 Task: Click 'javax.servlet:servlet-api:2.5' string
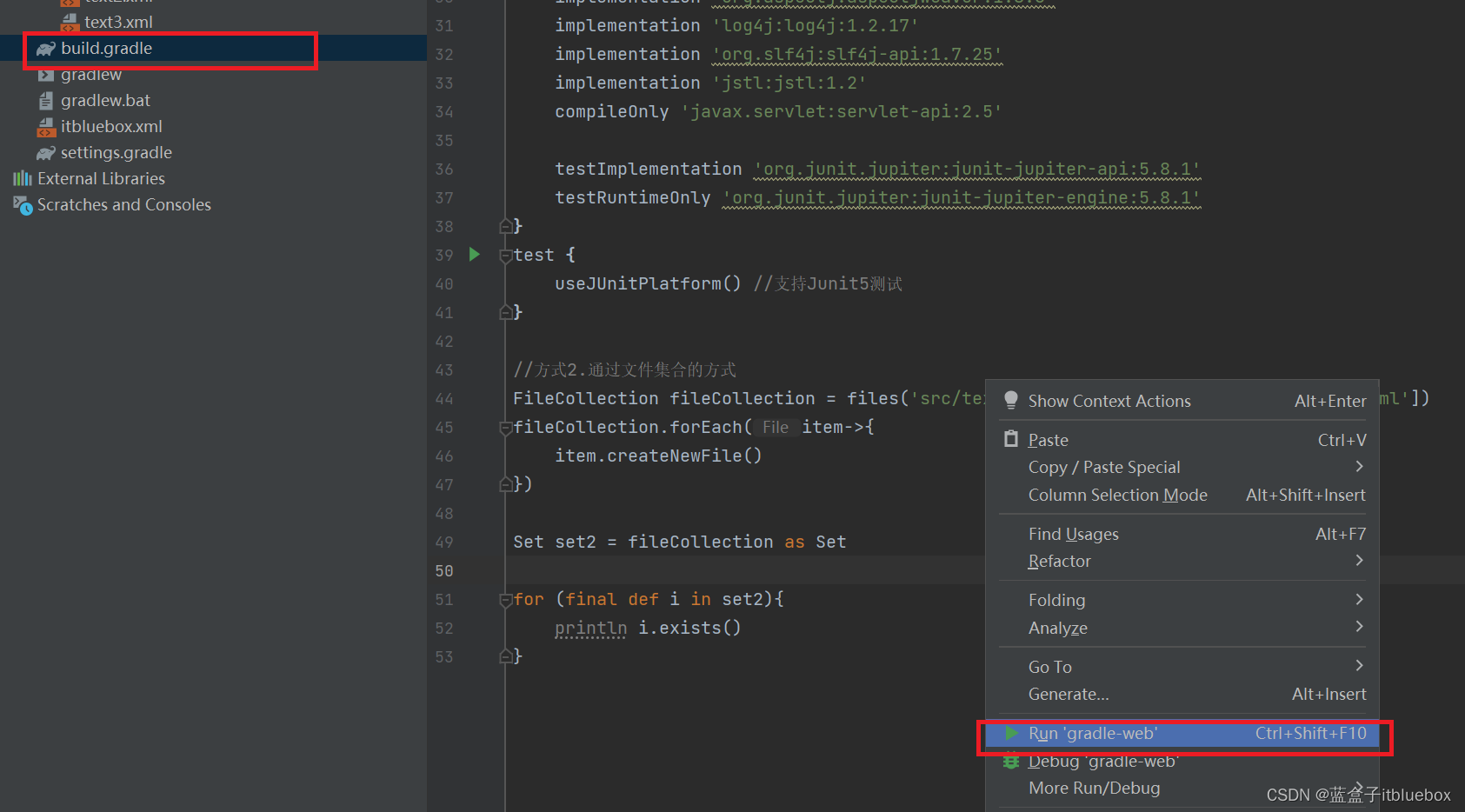[842, 111]
